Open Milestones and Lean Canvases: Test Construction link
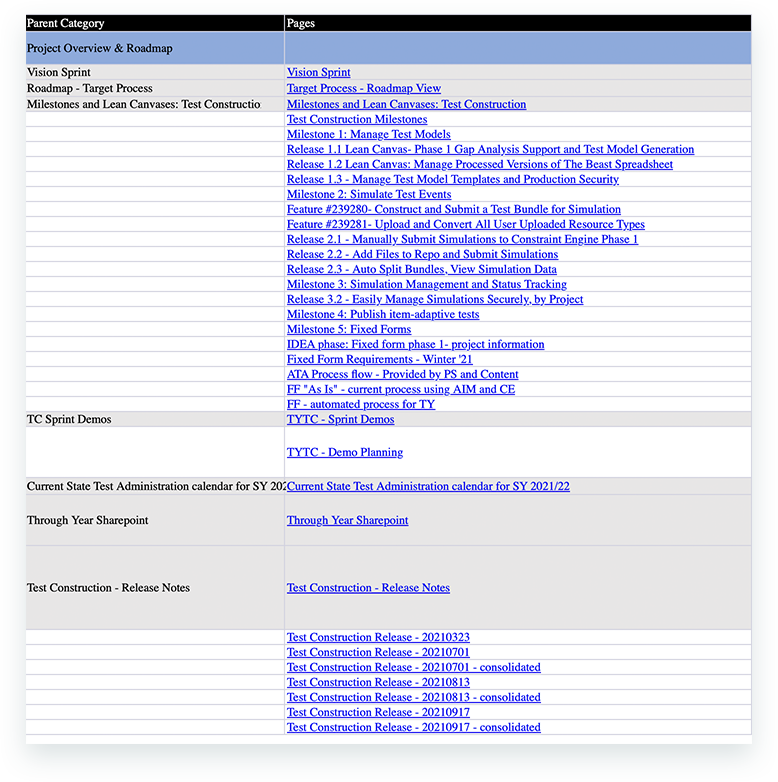This screenshot has height=782, width=778. 406,104
